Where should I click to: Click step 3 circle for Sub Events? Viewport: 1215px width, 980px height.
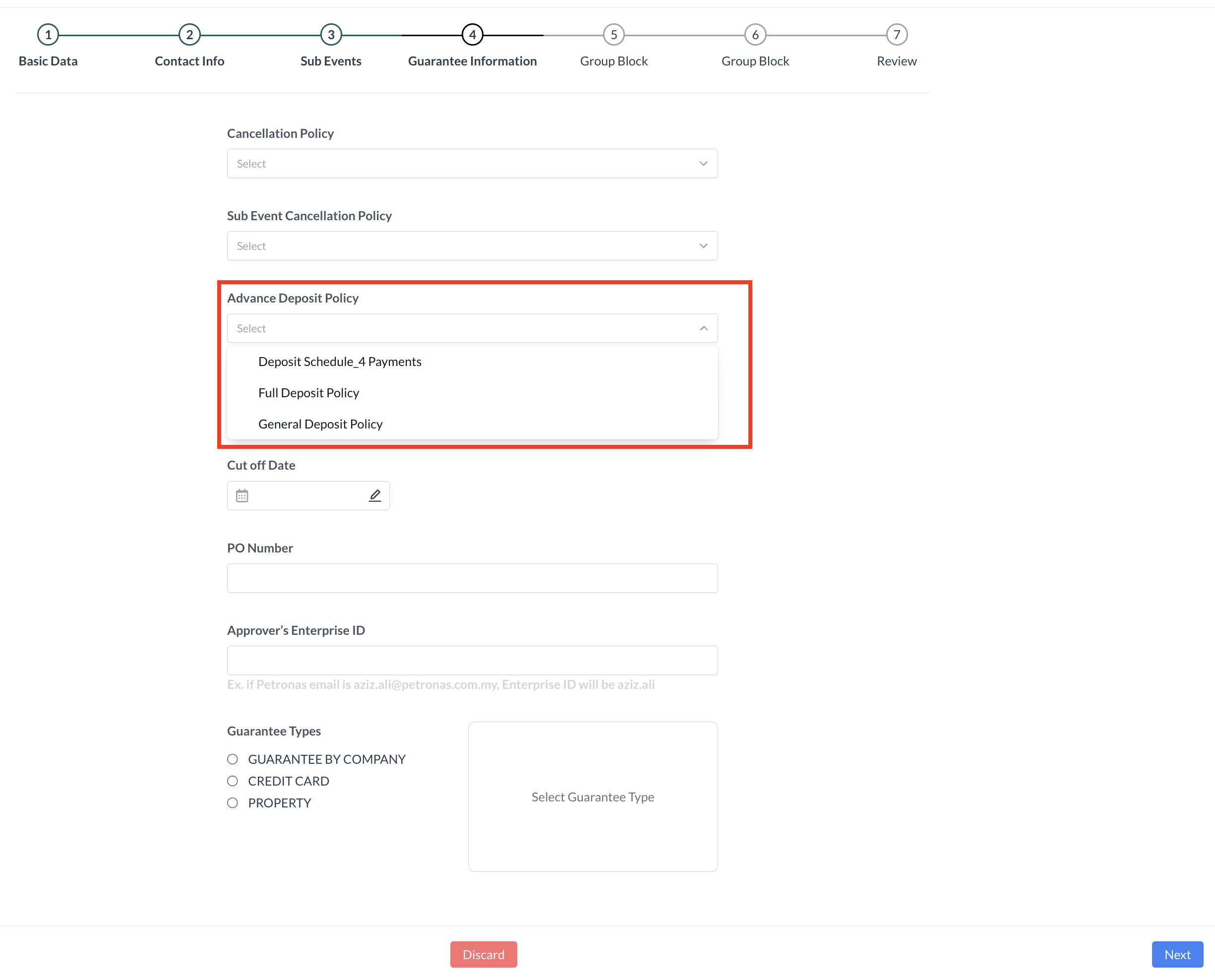pos(331,34)
